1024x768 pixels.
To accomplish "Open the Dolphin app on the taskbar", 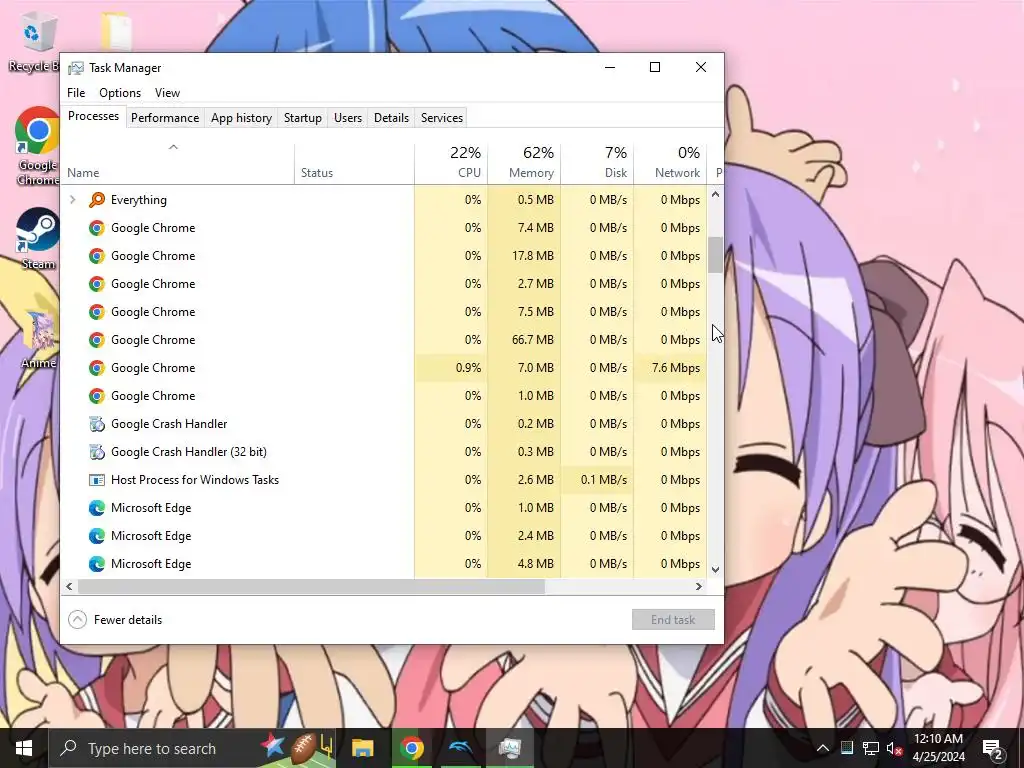I will [461, 748].
